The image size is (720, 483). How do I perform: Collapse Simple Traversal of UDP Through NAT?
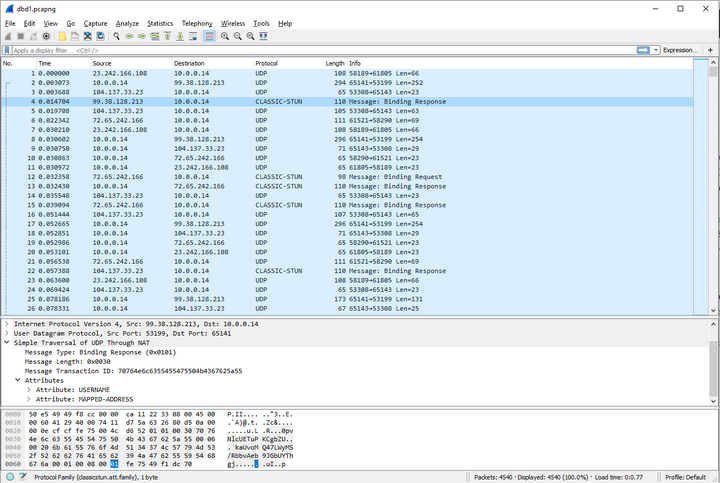pyautogui.click(x=7, y=342)
